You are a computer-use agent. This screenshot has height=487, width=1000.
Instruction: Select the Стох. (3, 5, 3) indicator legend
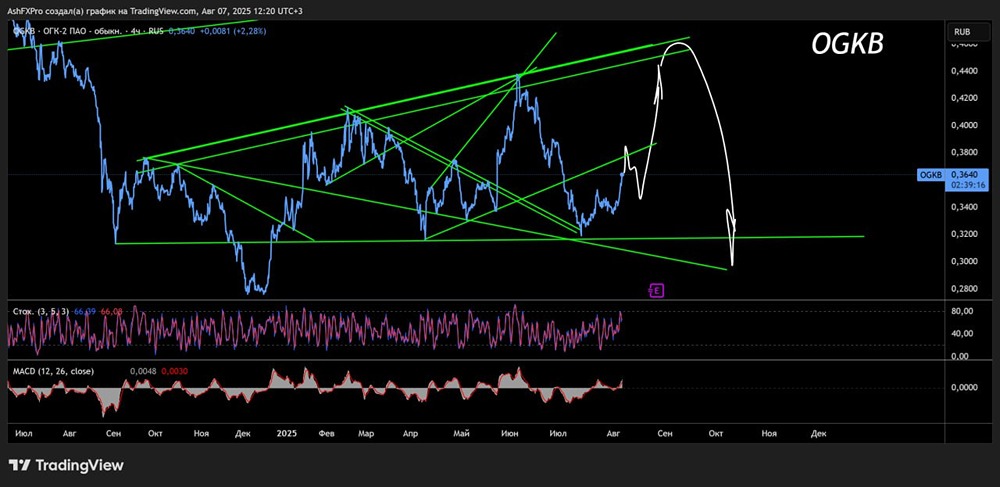point(41,311)
